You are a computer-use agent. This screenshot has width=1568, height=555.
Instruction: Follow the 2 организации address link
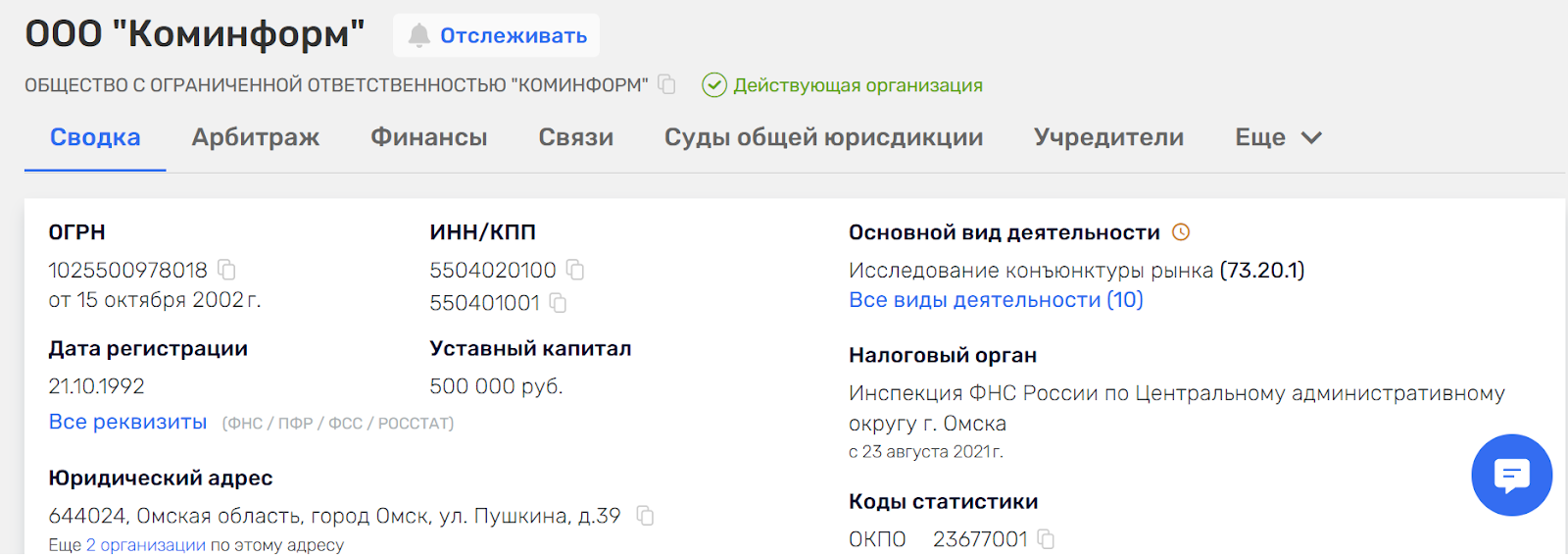146,544
